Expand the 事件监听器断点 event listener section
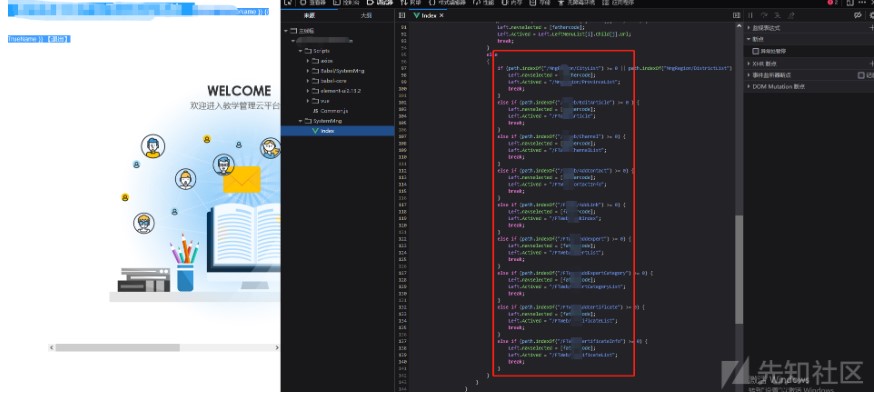Screen dimensions: 874x393 click(749, 75)
